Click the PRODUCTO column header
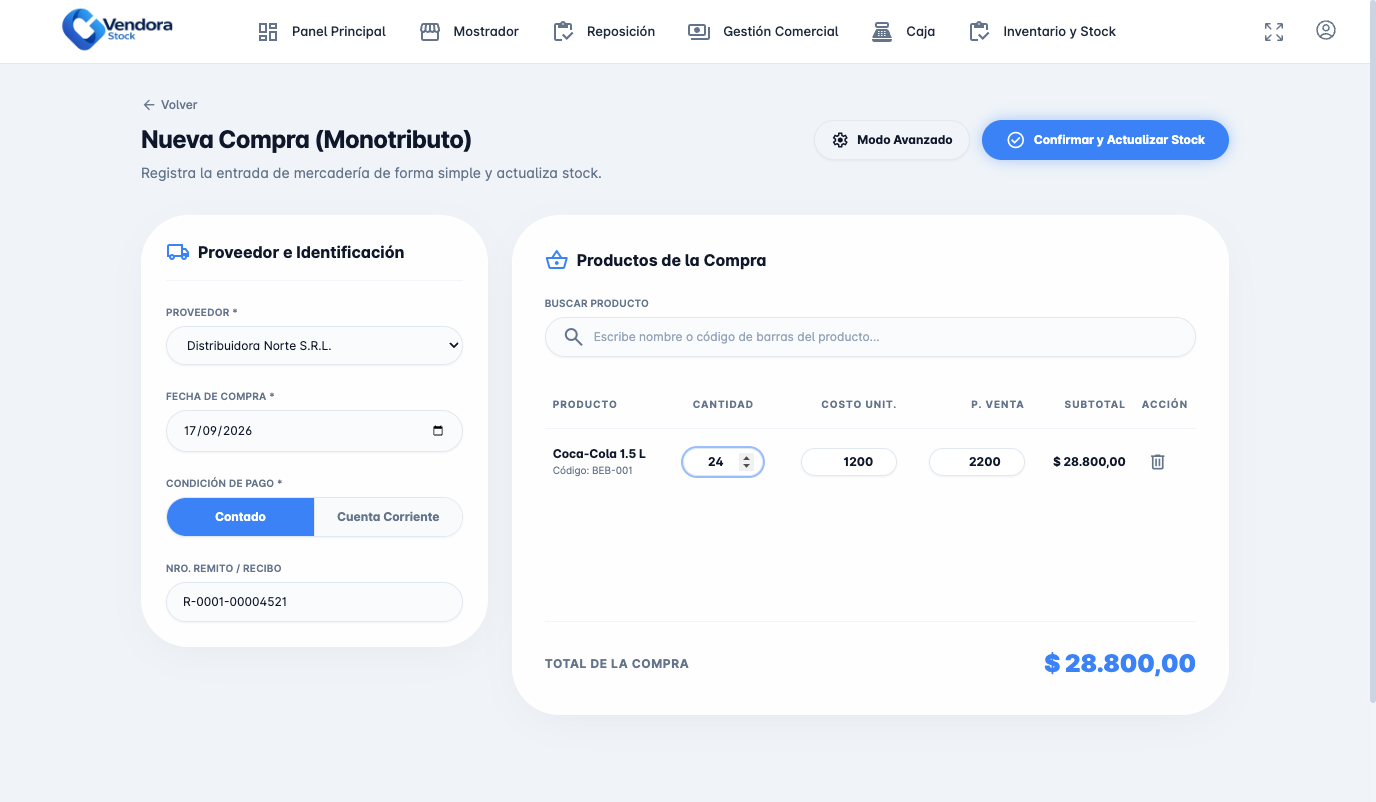 (585, 405)
